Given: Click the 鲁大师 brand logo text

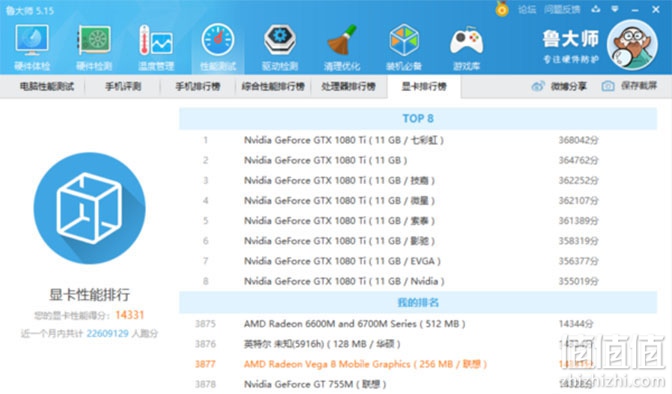Looking at the screenshot, I should [570, 39].
